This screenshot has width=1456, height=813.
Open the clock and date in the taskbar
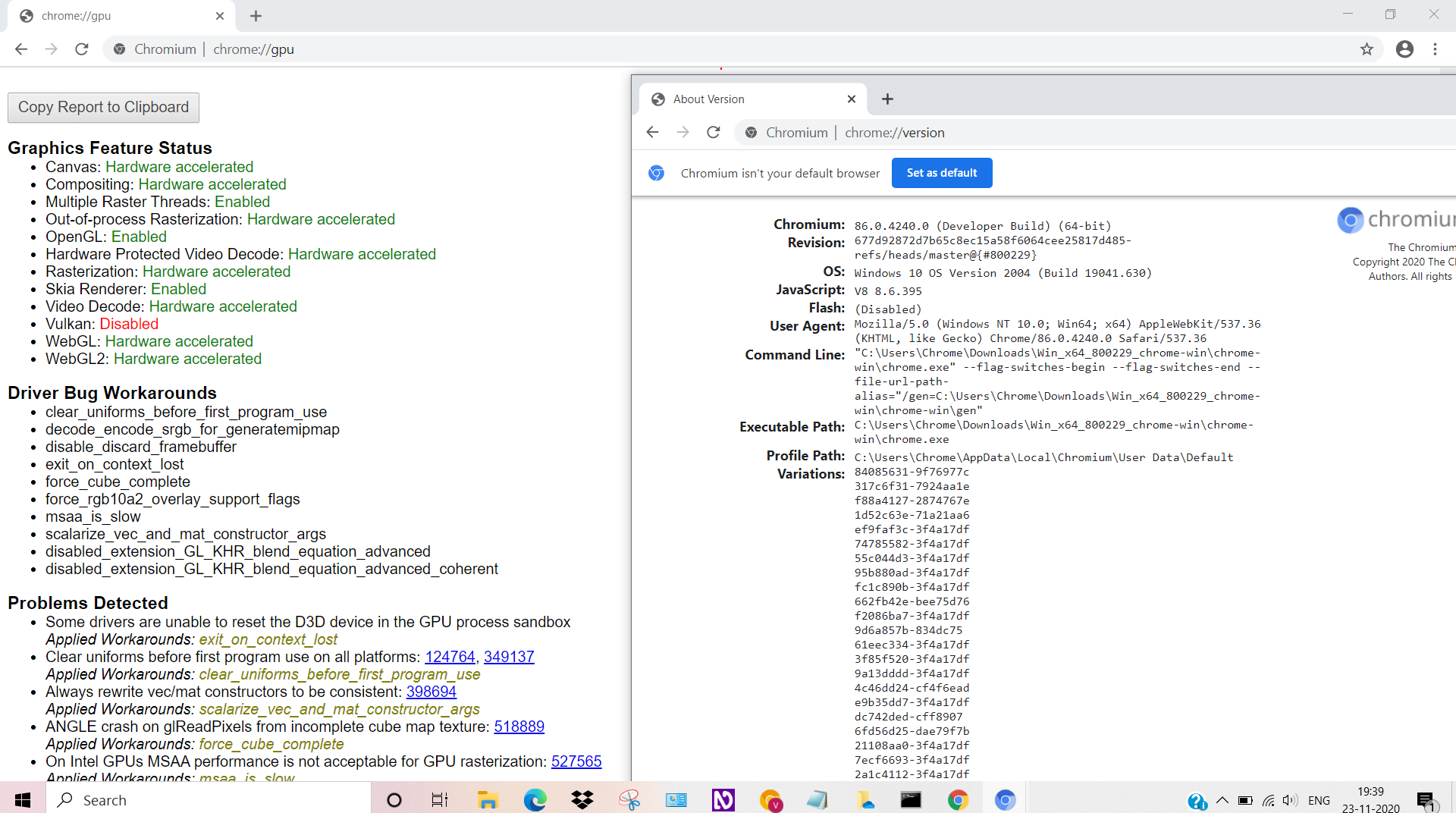tap(1370, 800)
